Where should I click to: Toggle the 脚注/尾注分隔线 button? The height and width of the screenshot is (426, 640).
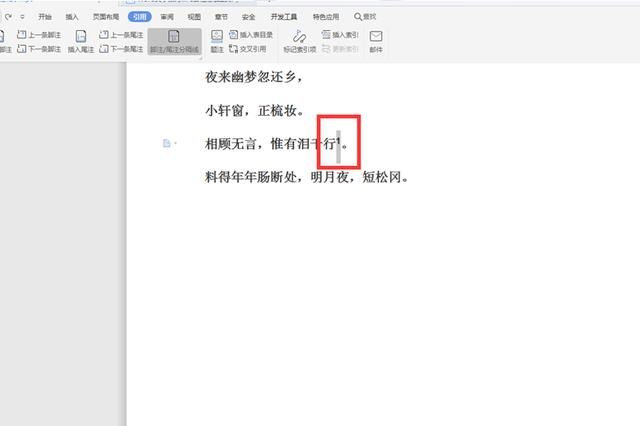[x=174, y=41]
